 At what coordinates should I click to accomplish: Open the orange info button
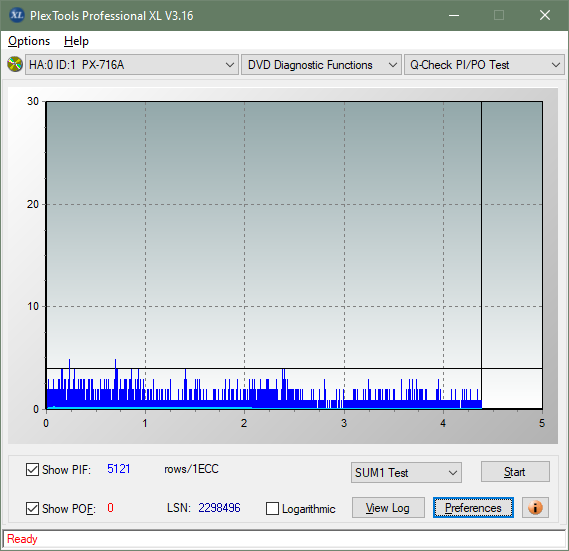click(x=535, y=507)
